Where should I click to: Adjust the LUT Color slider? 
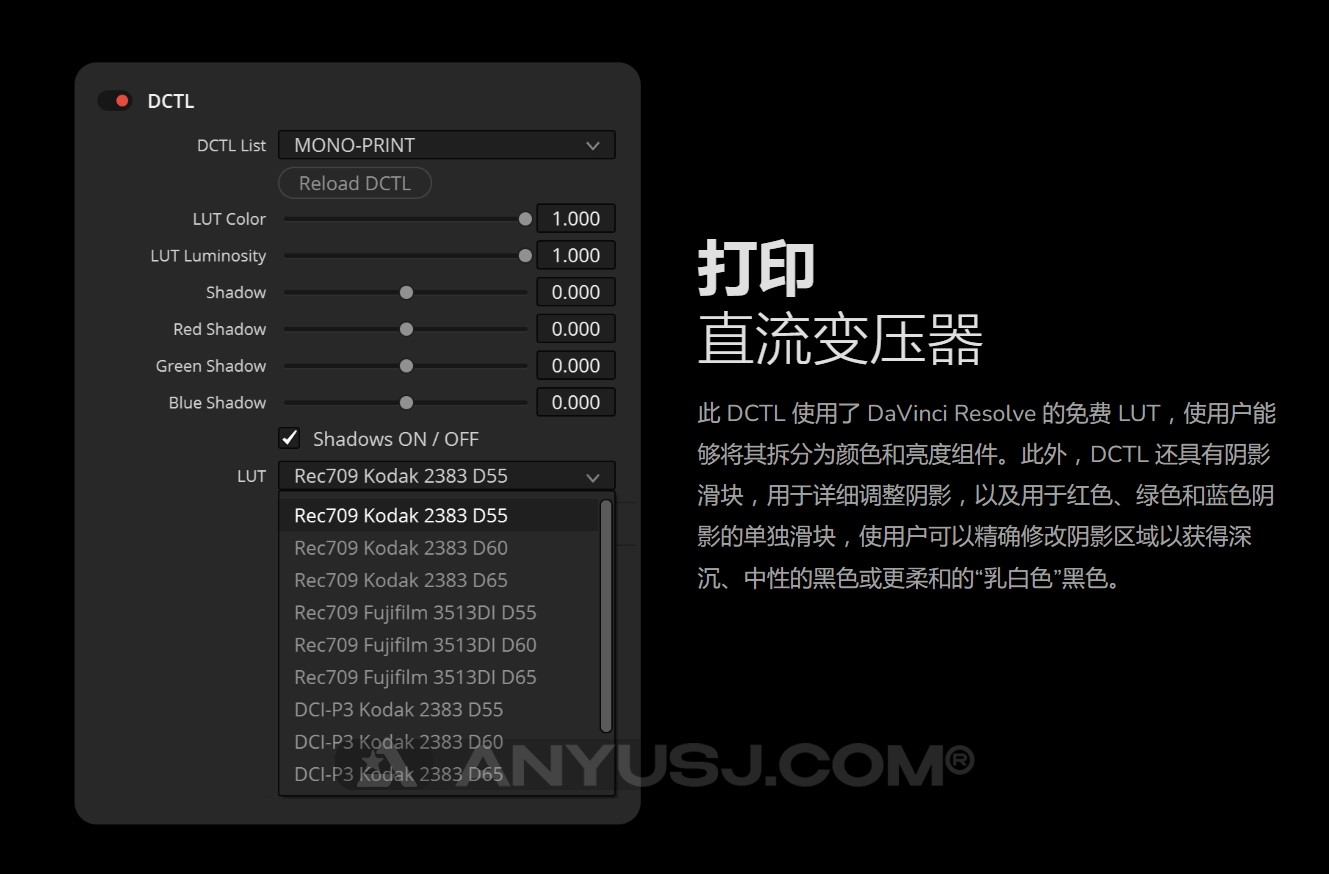point(406,219)
